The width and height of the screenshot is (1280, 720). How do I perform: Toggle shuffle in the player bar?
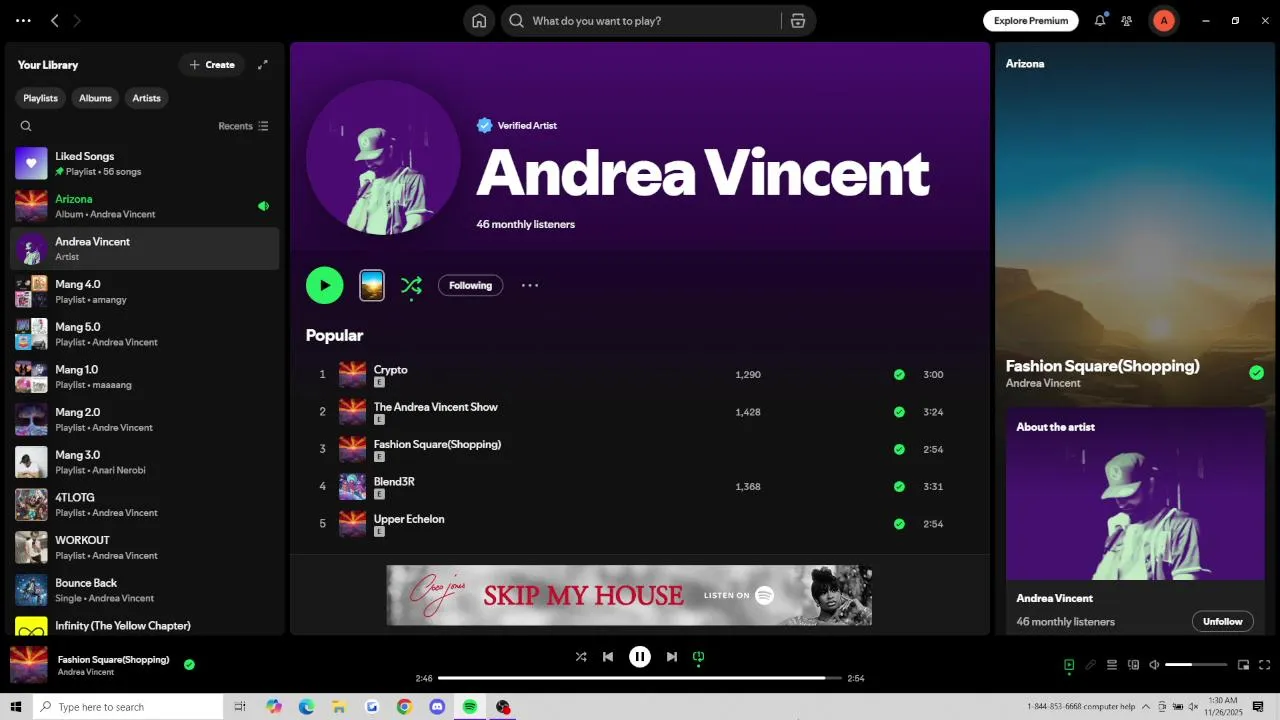tap(581, 657)
